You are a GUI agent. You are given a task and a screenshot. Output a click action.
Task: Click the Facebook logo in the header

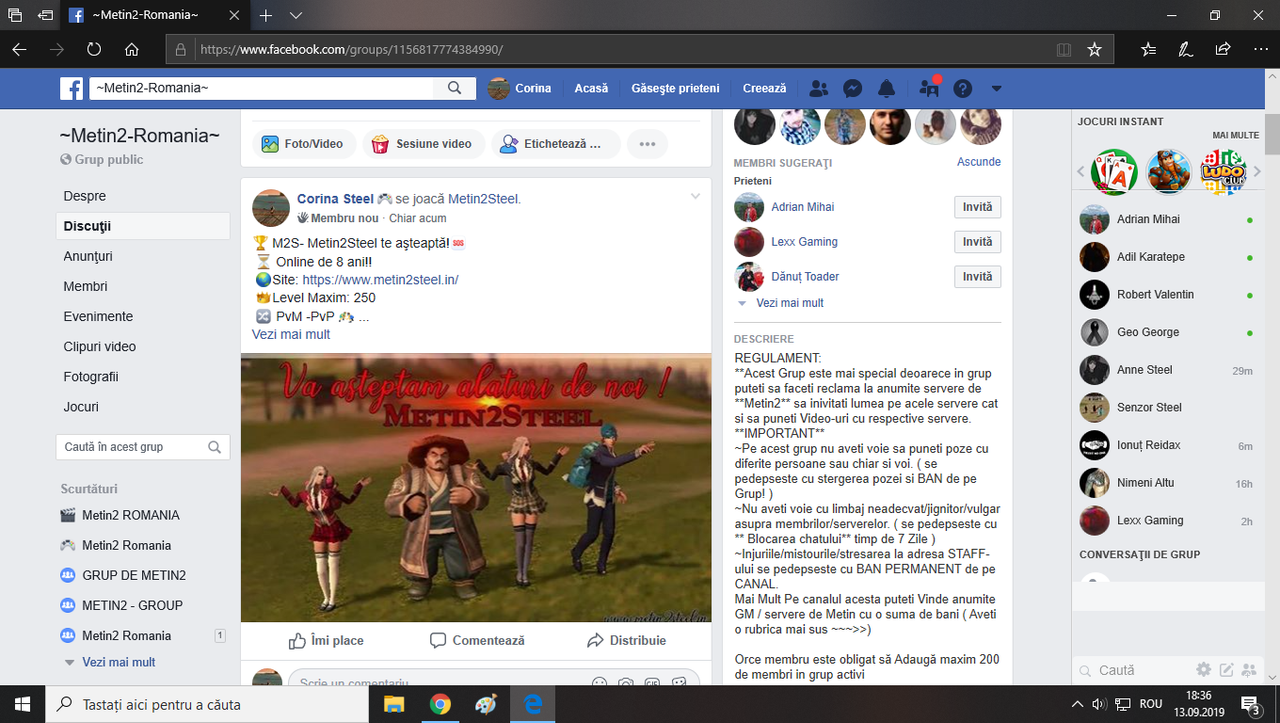71,88
